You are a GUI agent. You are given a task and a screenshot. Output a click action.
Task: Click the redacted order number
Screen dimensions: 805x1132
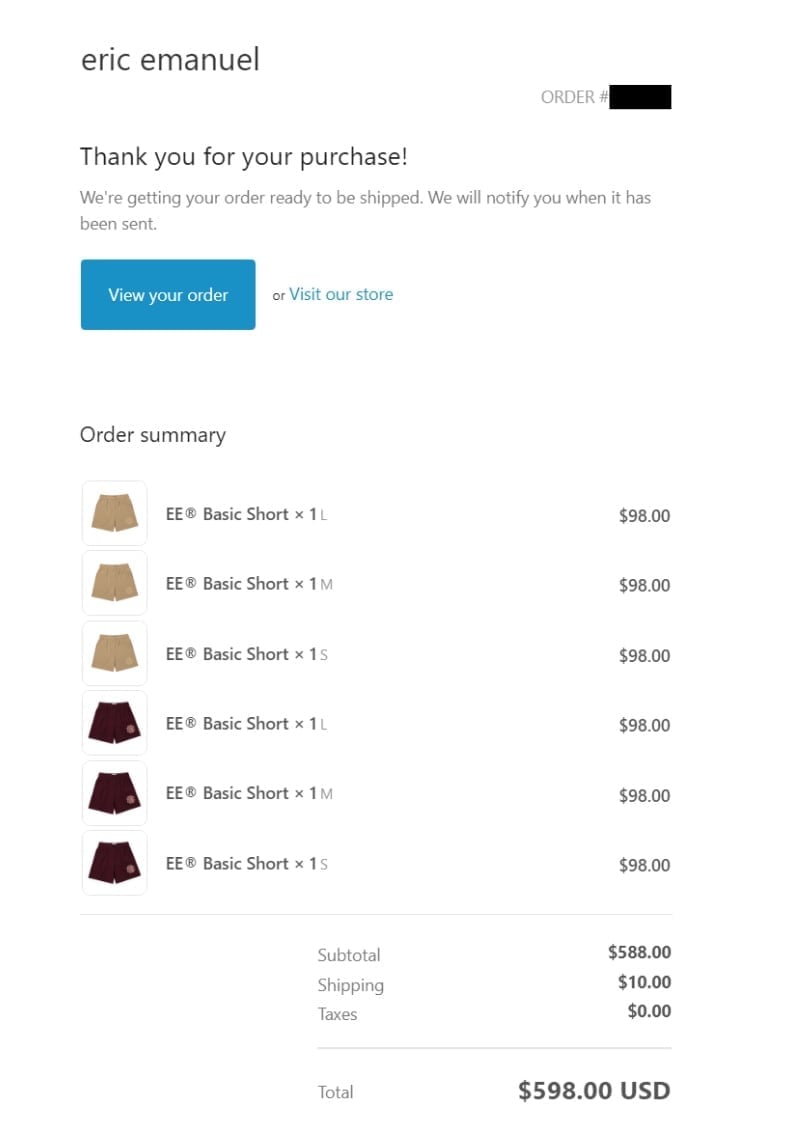640,97
